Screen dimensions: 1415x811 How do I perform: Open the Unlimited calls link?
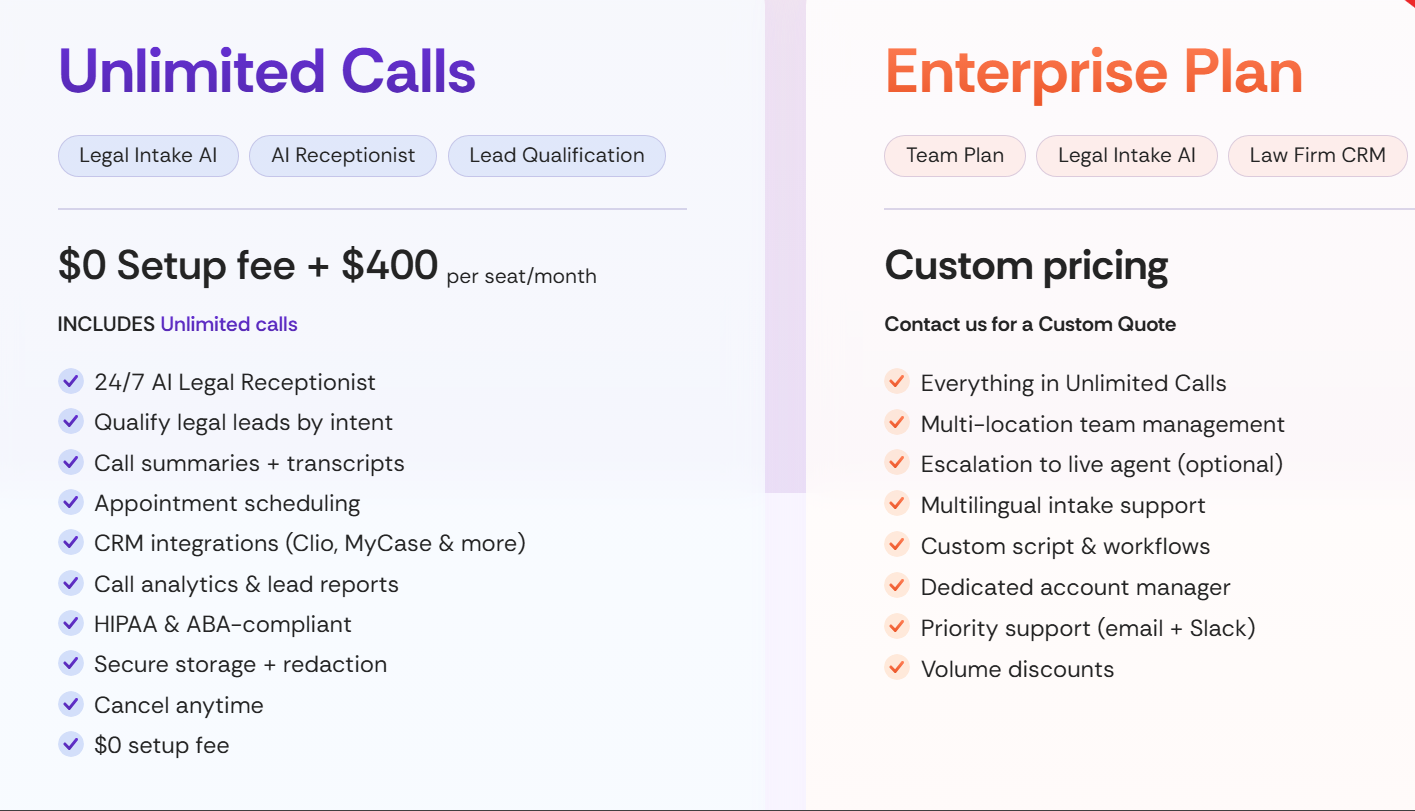pyautogui.click(x=229, y=324)
